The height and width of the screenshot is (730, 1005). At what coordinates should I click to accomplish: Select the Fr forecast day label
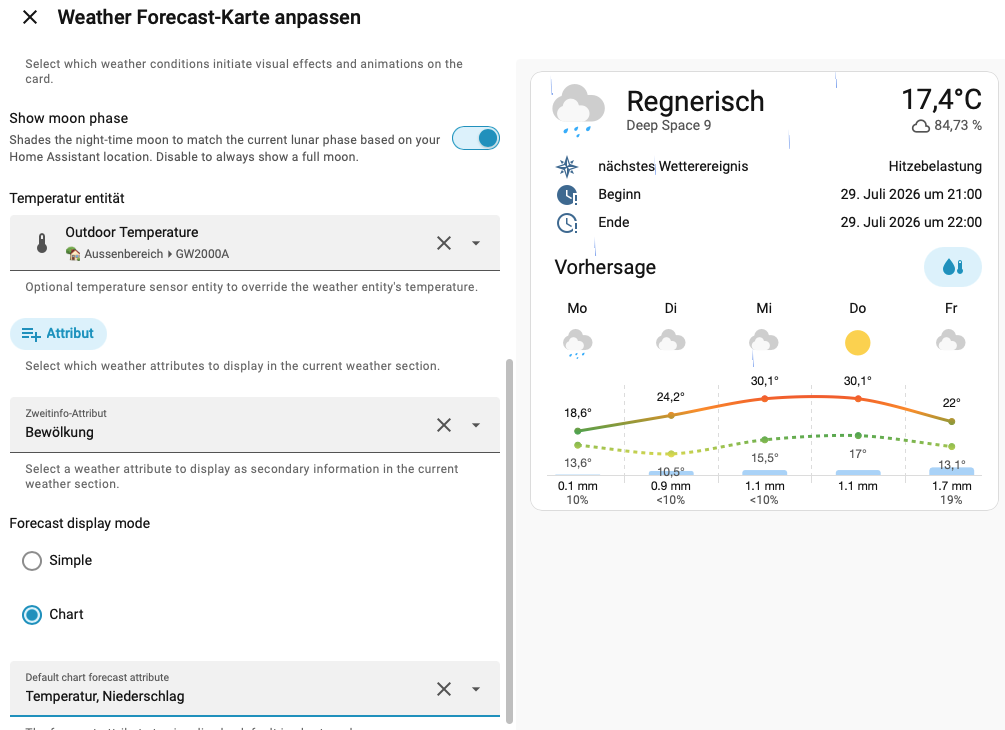tap(951, 308)
